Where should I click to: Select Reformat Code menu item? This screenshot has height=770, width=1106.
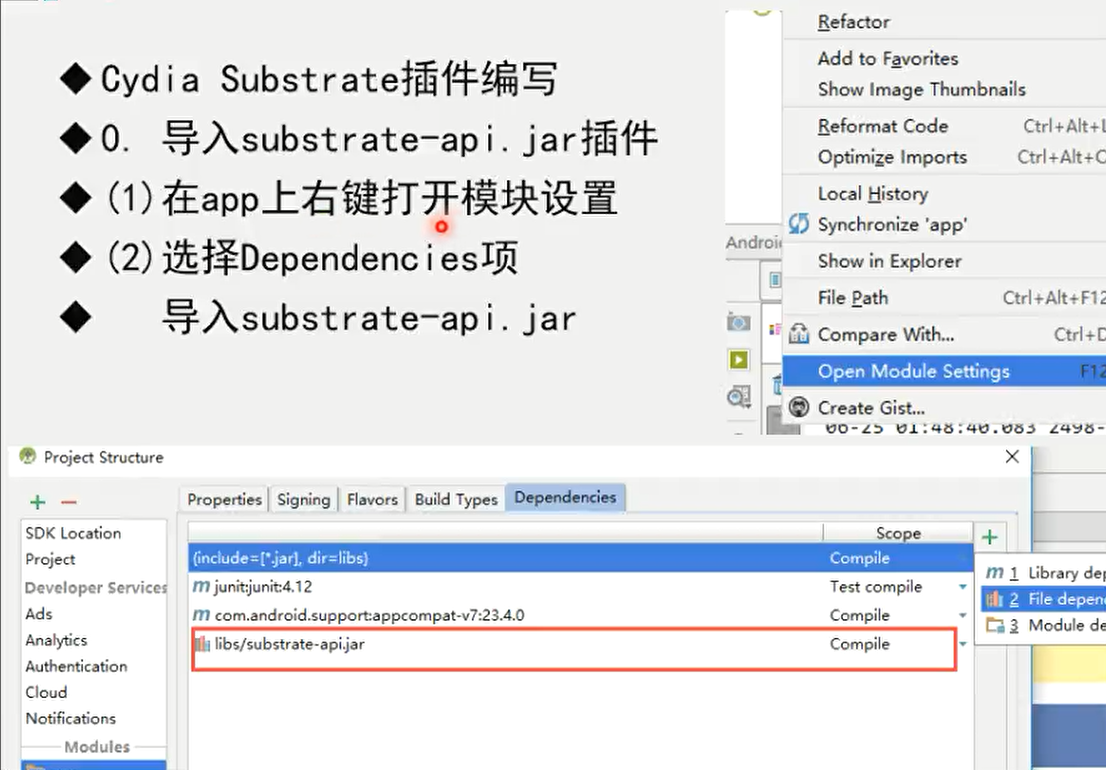(944, 126)
